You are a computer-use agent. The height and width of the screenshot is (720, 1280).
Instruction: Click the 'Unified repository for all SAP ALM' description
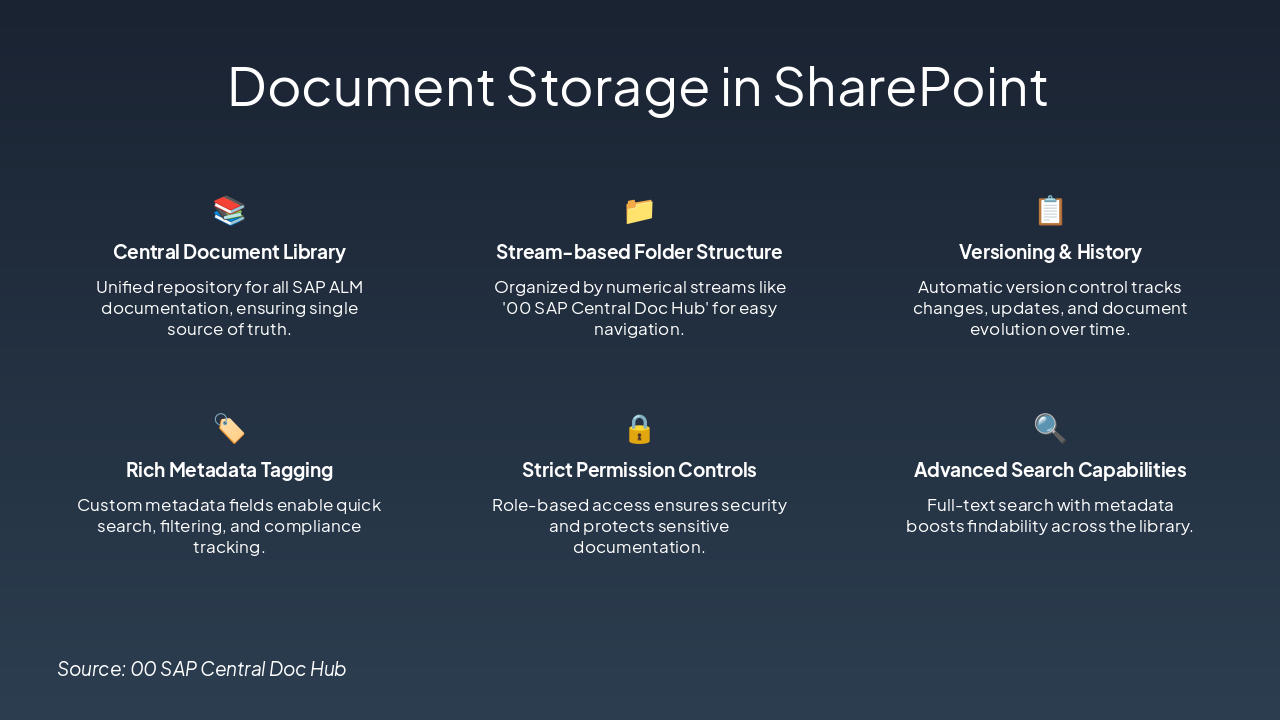pos(229,308)
